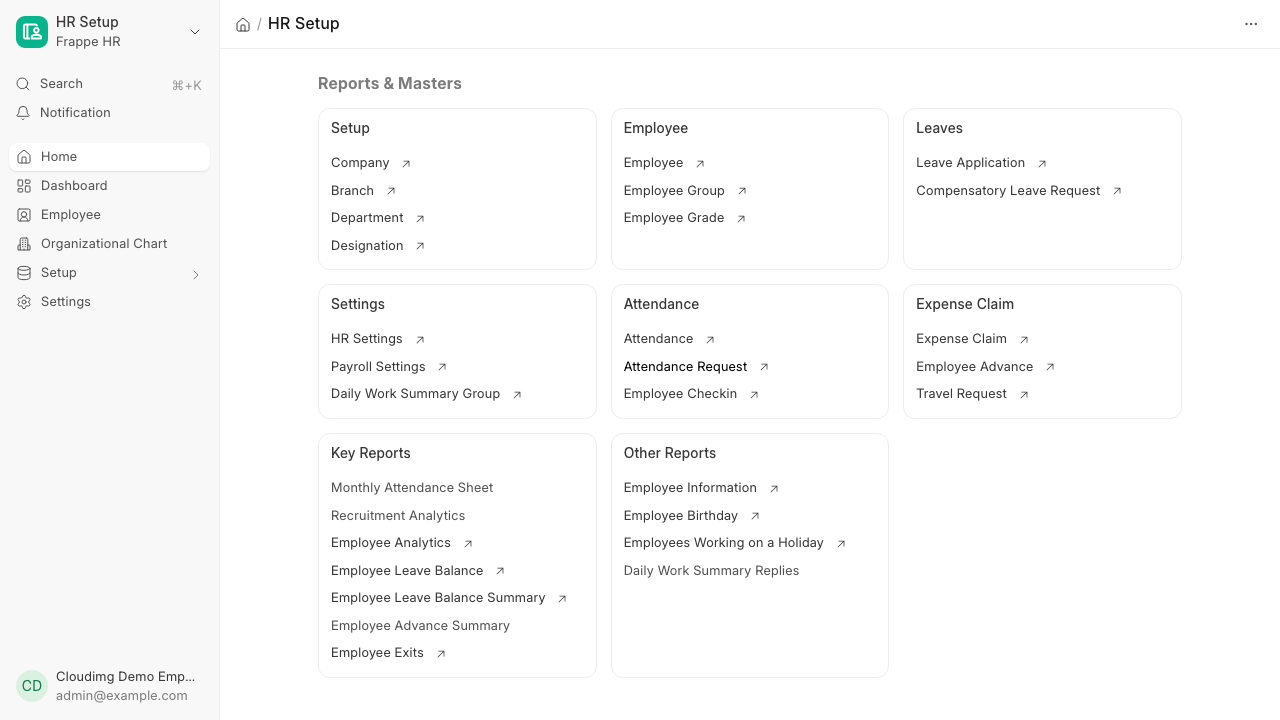Open Notification via the bell icon
The image size is (1280, 720).
(x=23, y=113)
